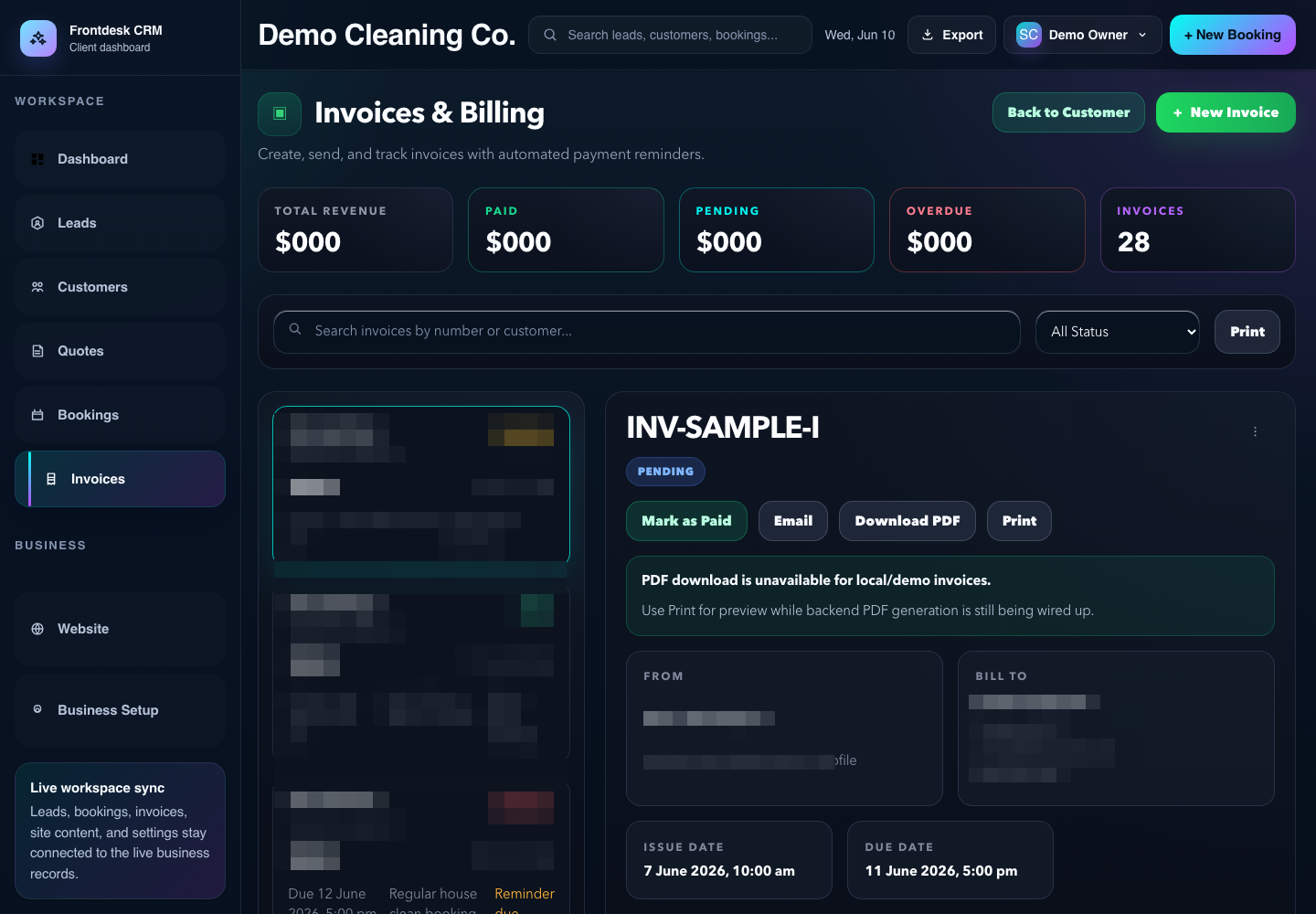Select the invoice card with Reminder due
Screen dimensions: 1316x914
(x=421, y=847)
